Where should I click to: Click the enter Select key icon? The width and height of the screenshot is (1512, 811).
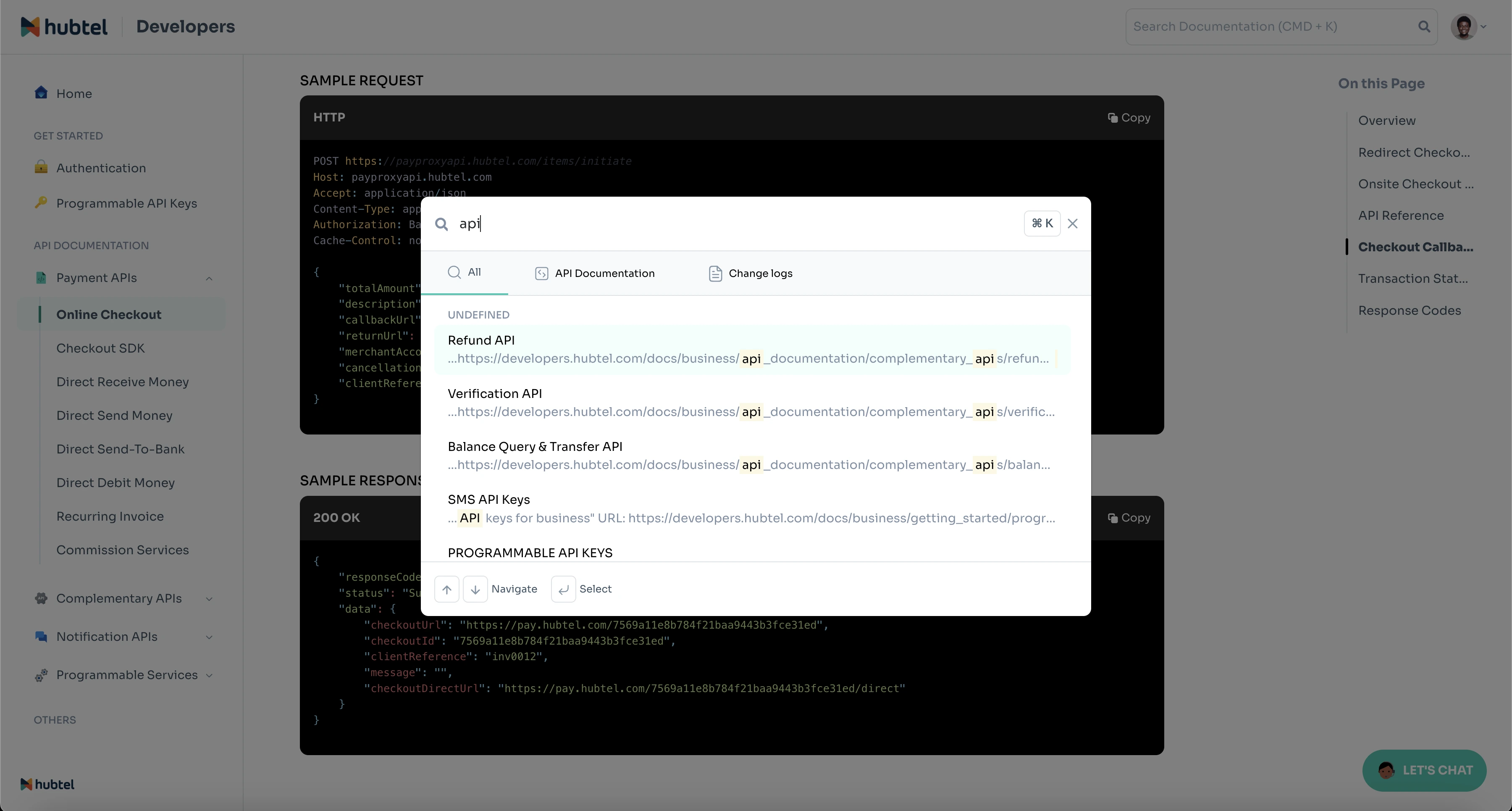tap(564, 589)
